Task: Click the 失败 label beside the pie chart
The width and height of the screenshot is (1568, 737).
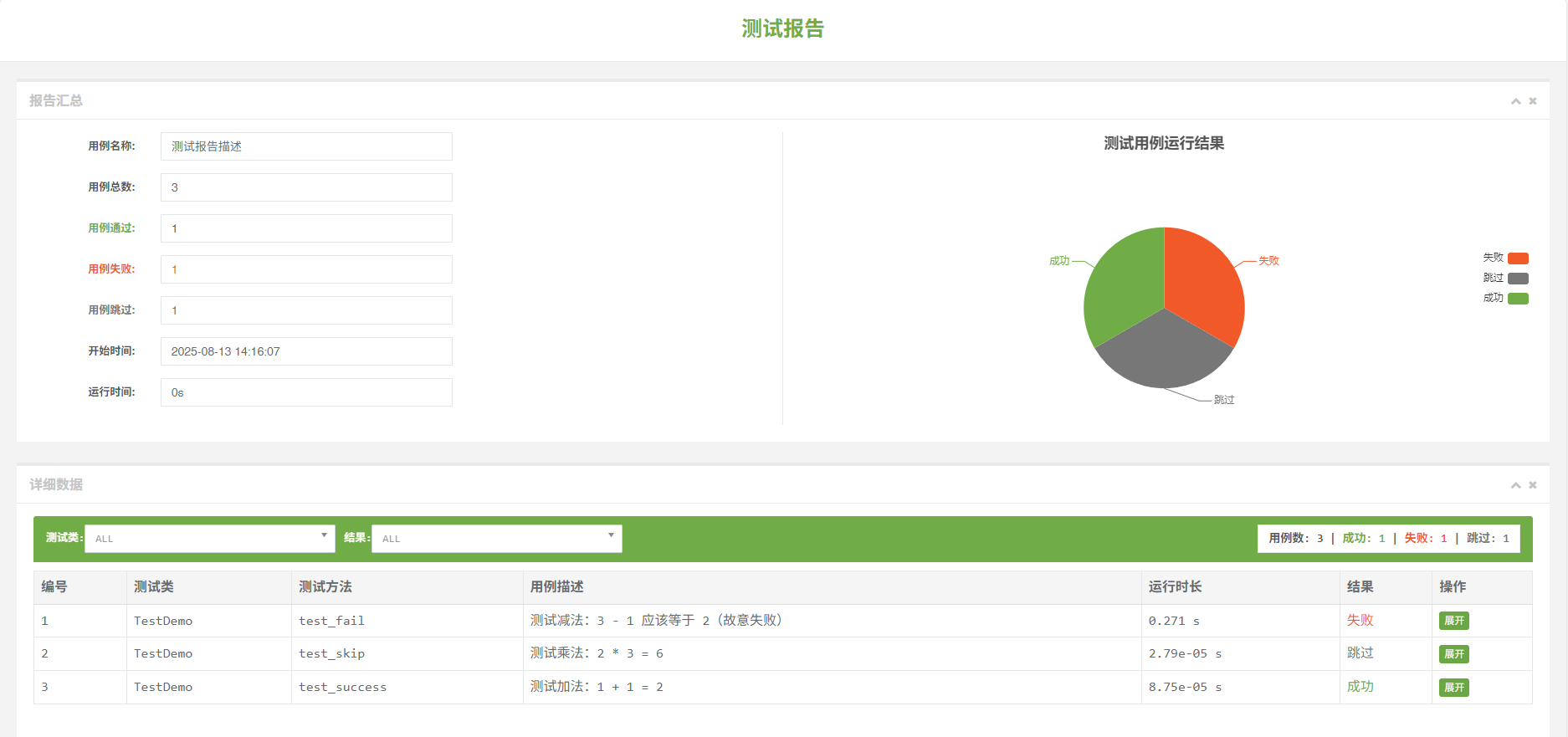Action: click(x=1269, y=261)
